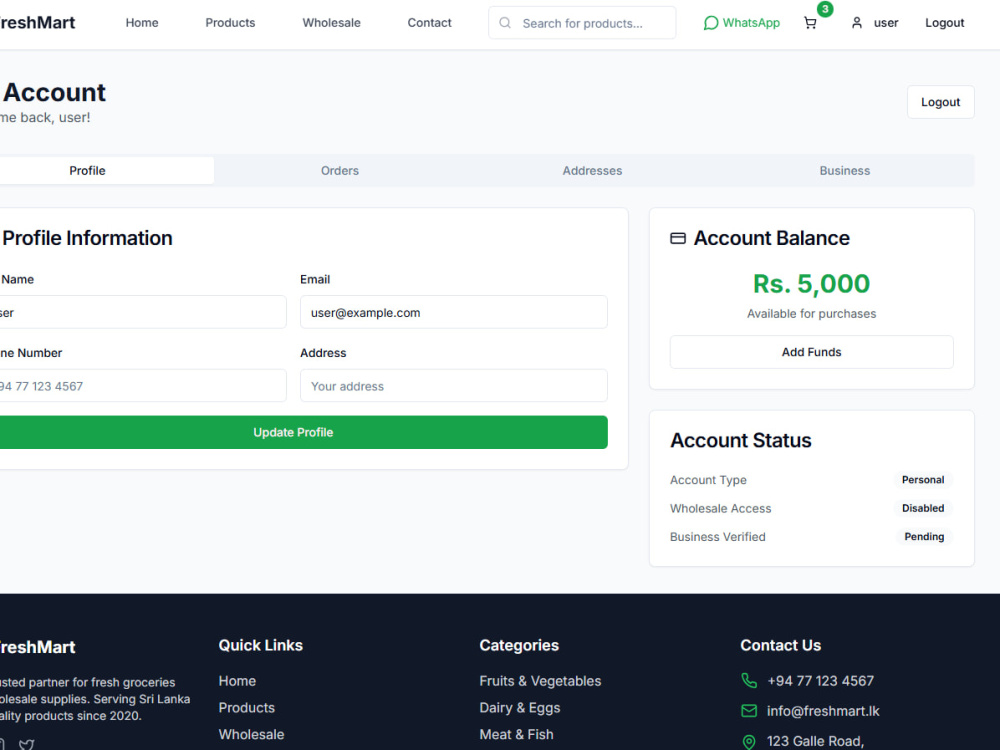Click the Rs. 5,000 balance amount
Viewport: 1000px width, 750px height.
point(811,284)
